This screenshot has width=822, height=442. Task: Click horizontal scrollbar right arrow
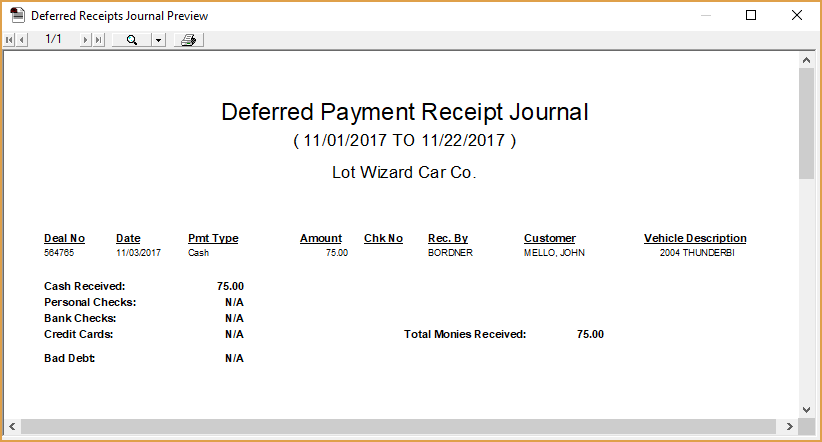click(789, 427)
